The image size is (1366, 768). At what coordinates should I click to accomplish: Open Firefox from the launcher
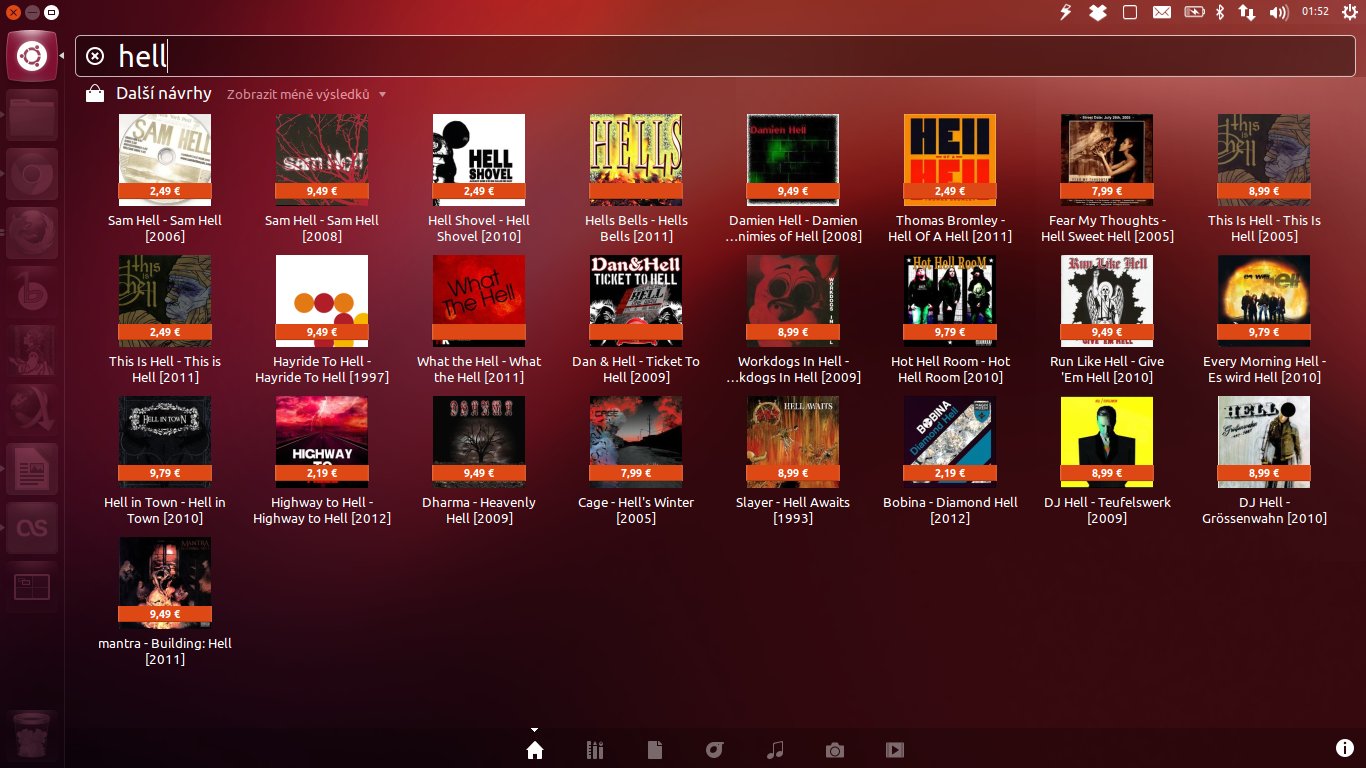31,234
